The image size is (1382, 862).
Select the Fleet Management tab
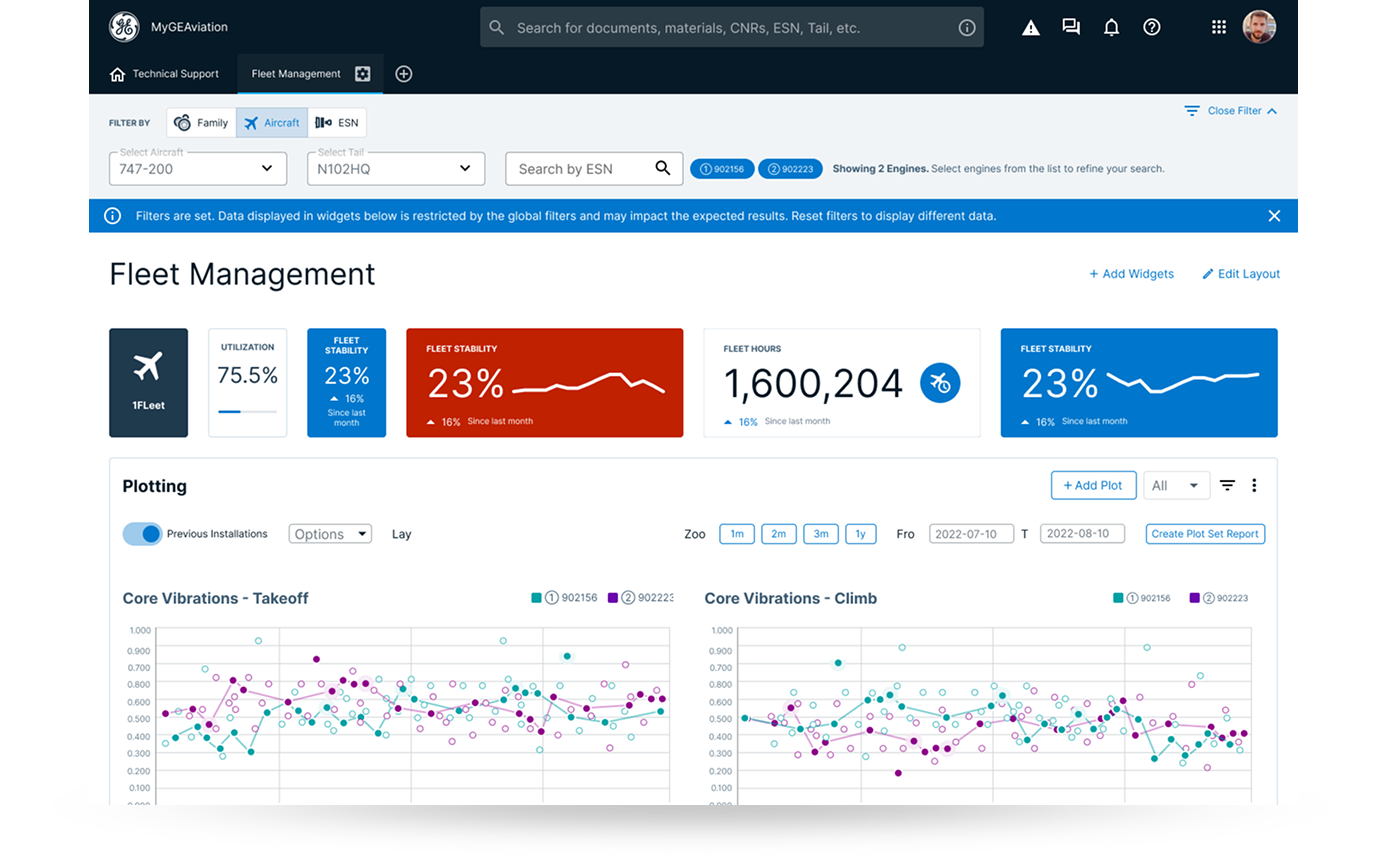(296, 74)
